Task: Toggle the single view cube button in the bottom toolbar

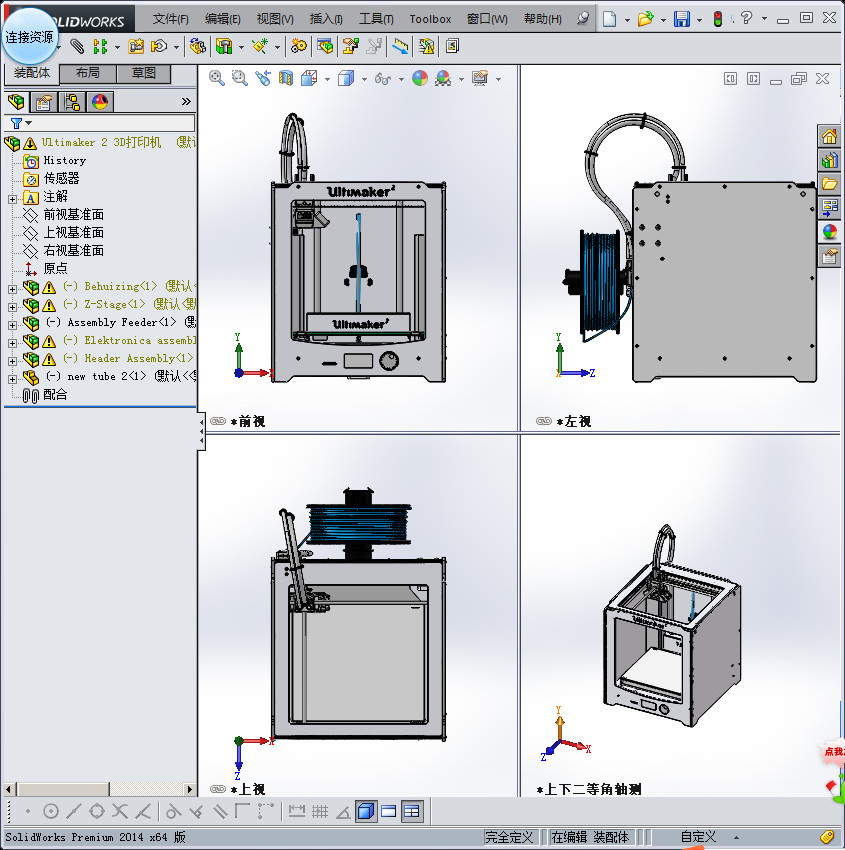Action: [x=366, y=812]
